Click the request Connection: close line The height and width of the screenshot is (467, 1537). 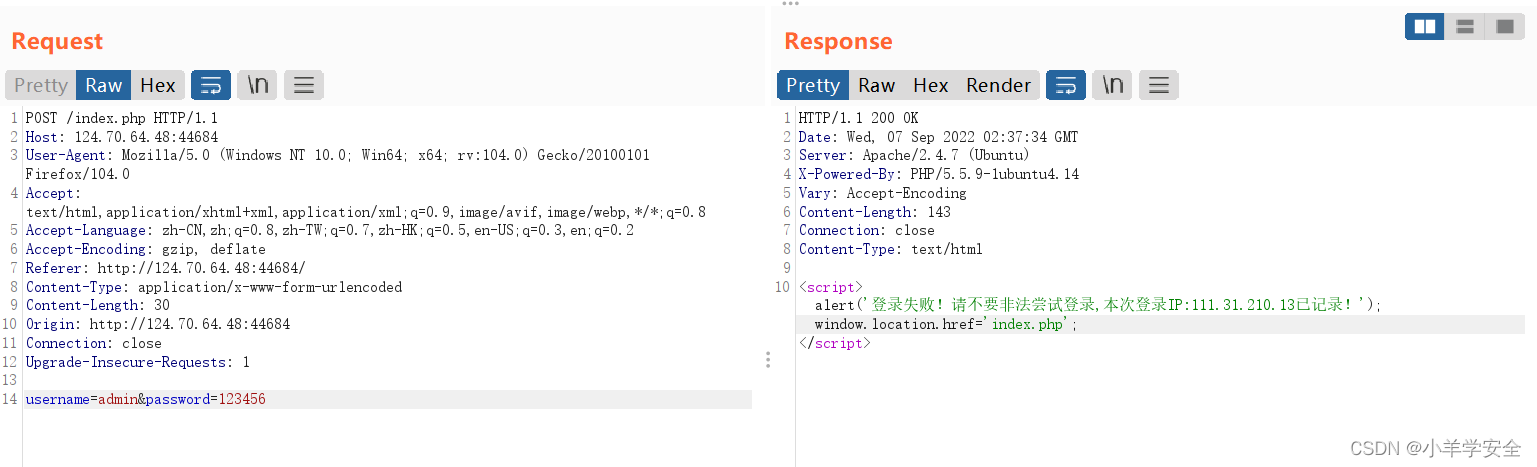94,343
